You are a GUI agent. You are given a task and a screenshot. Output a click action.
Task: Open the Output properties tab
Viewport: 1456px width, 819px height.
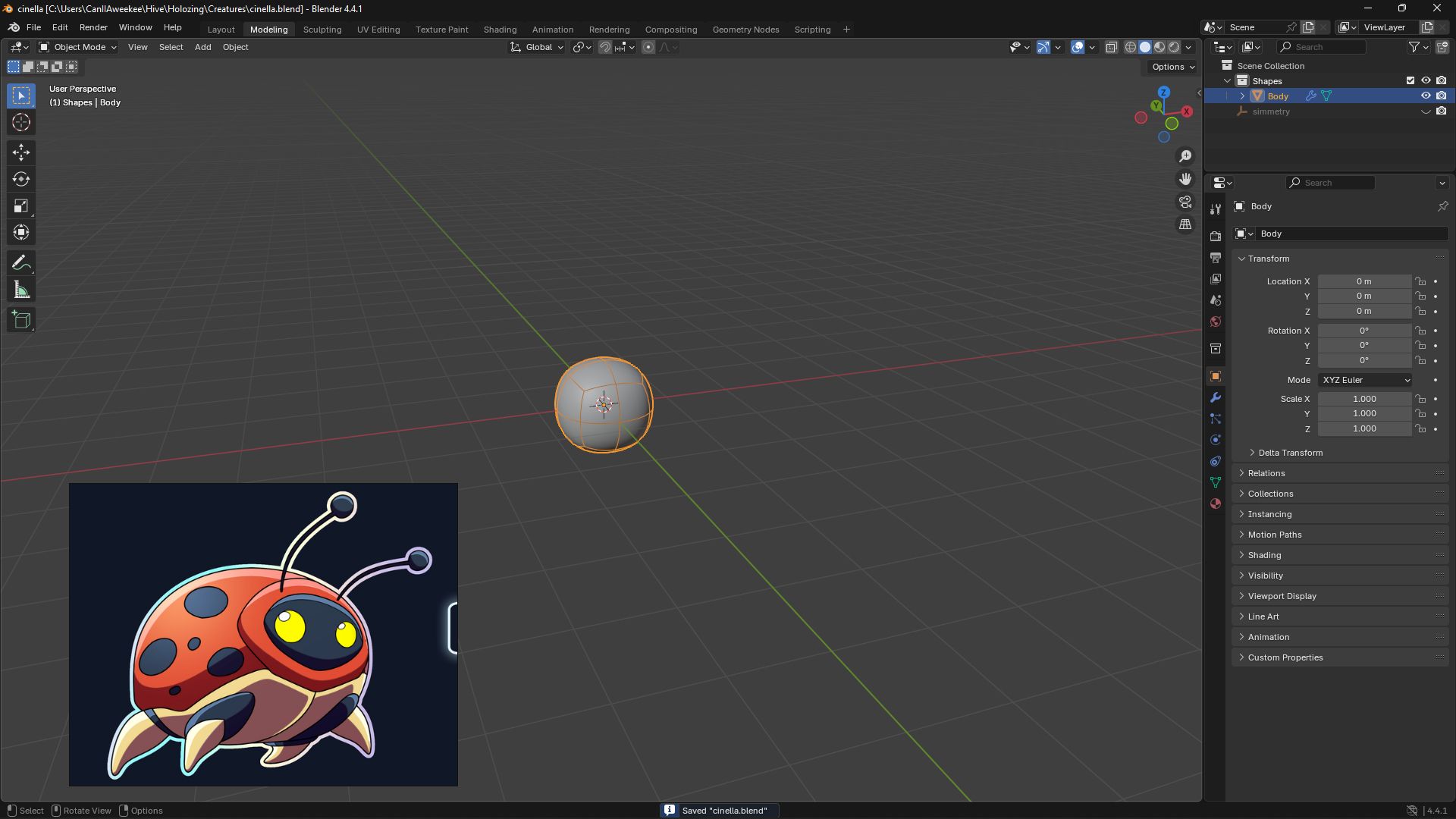tap(1216, 258)
